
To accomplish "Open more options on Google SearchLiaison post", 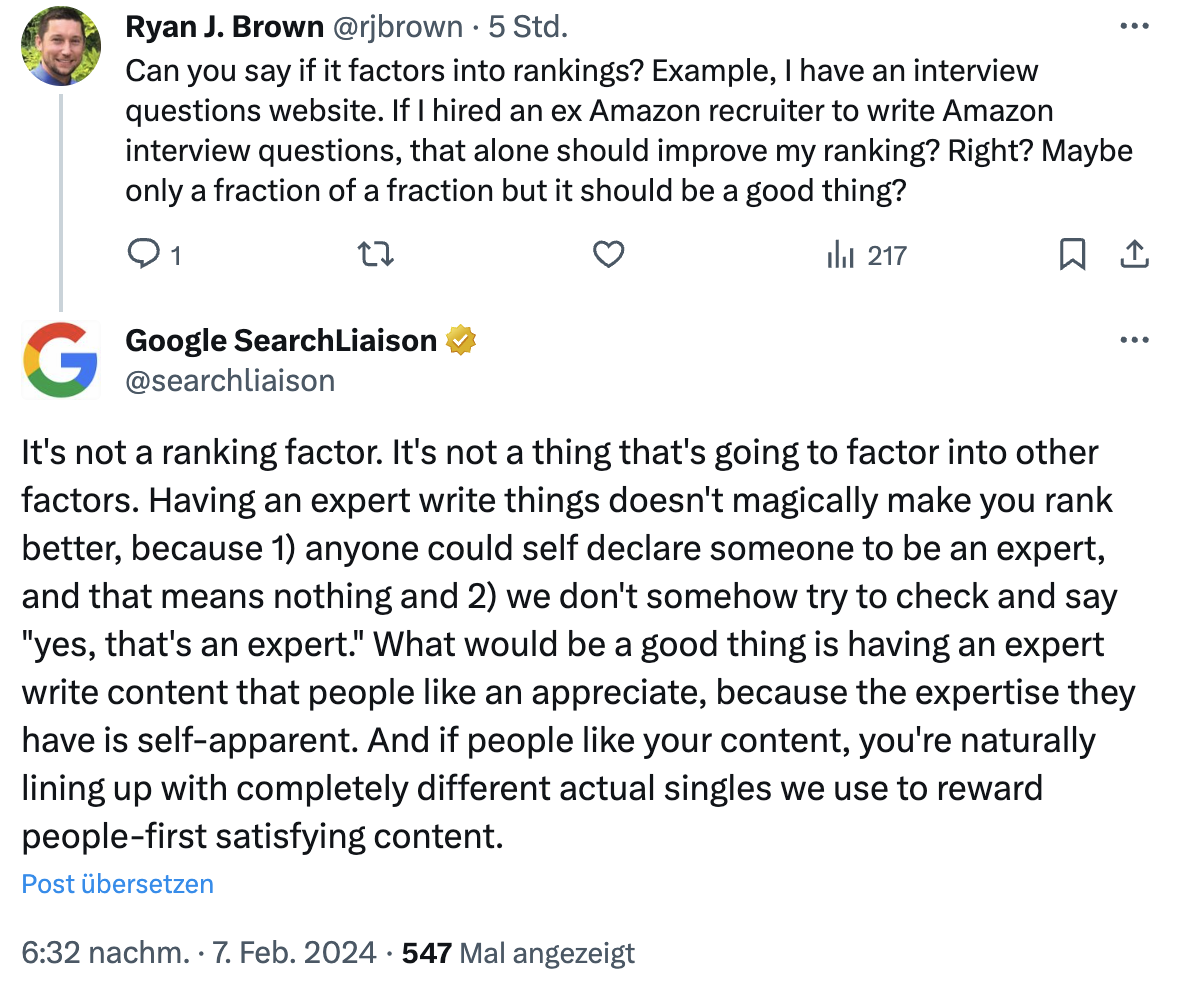I will click(1134, 340).
